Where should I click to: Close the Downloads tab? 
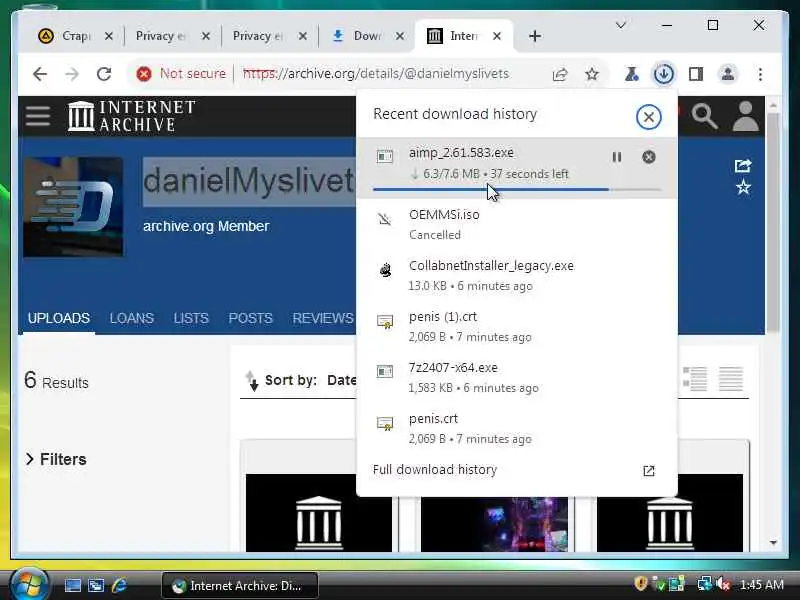(x=400, y=36)
